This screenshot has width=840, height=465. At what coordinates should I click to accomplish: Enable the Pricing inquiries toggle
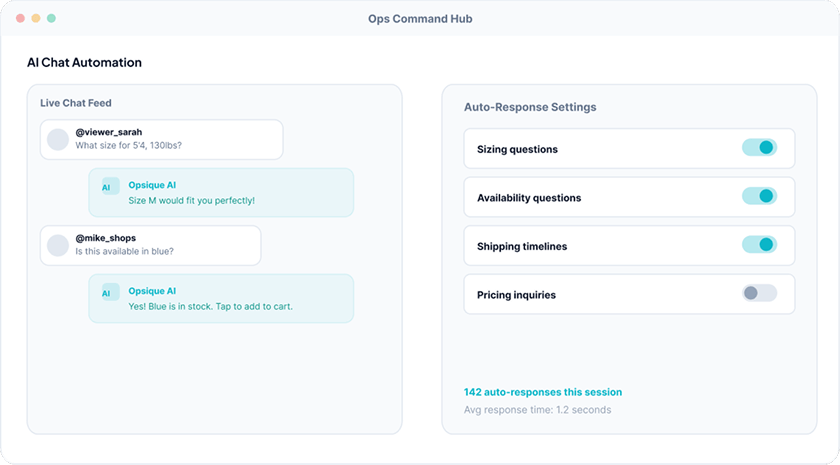[759, 293]
